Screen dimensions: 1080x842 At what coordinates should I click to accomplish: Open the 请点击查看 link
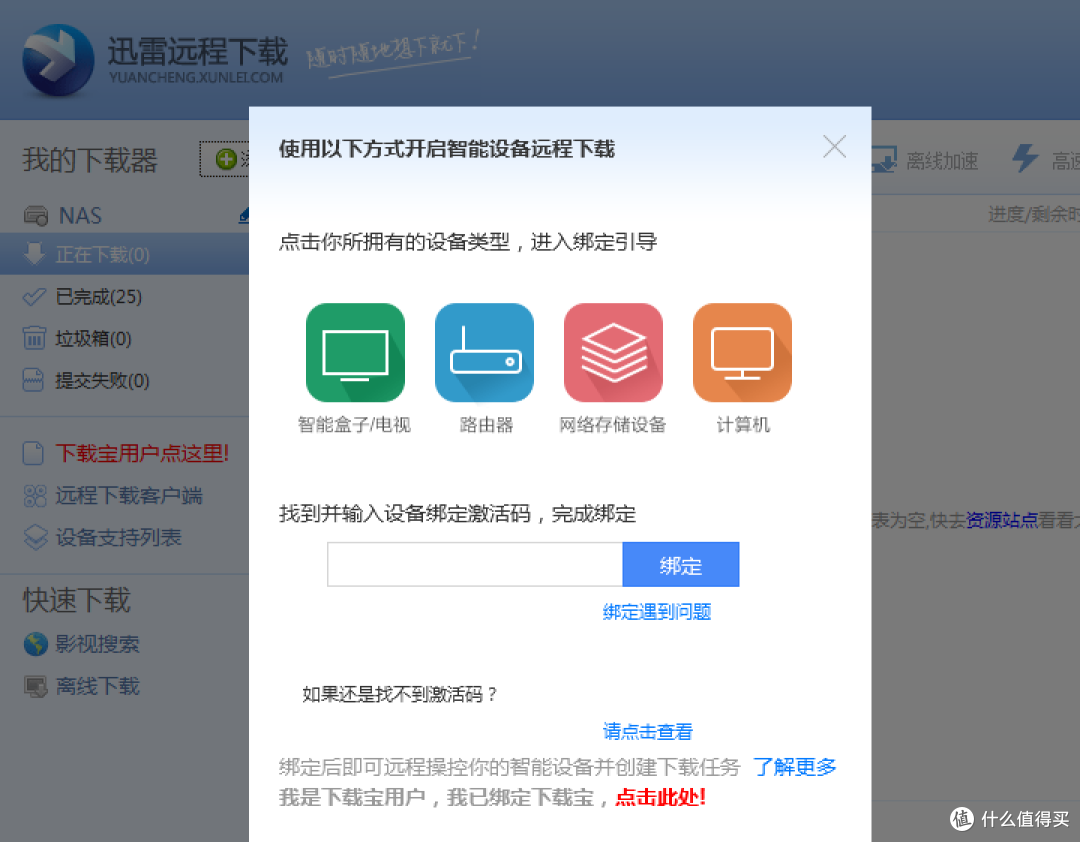647,731
